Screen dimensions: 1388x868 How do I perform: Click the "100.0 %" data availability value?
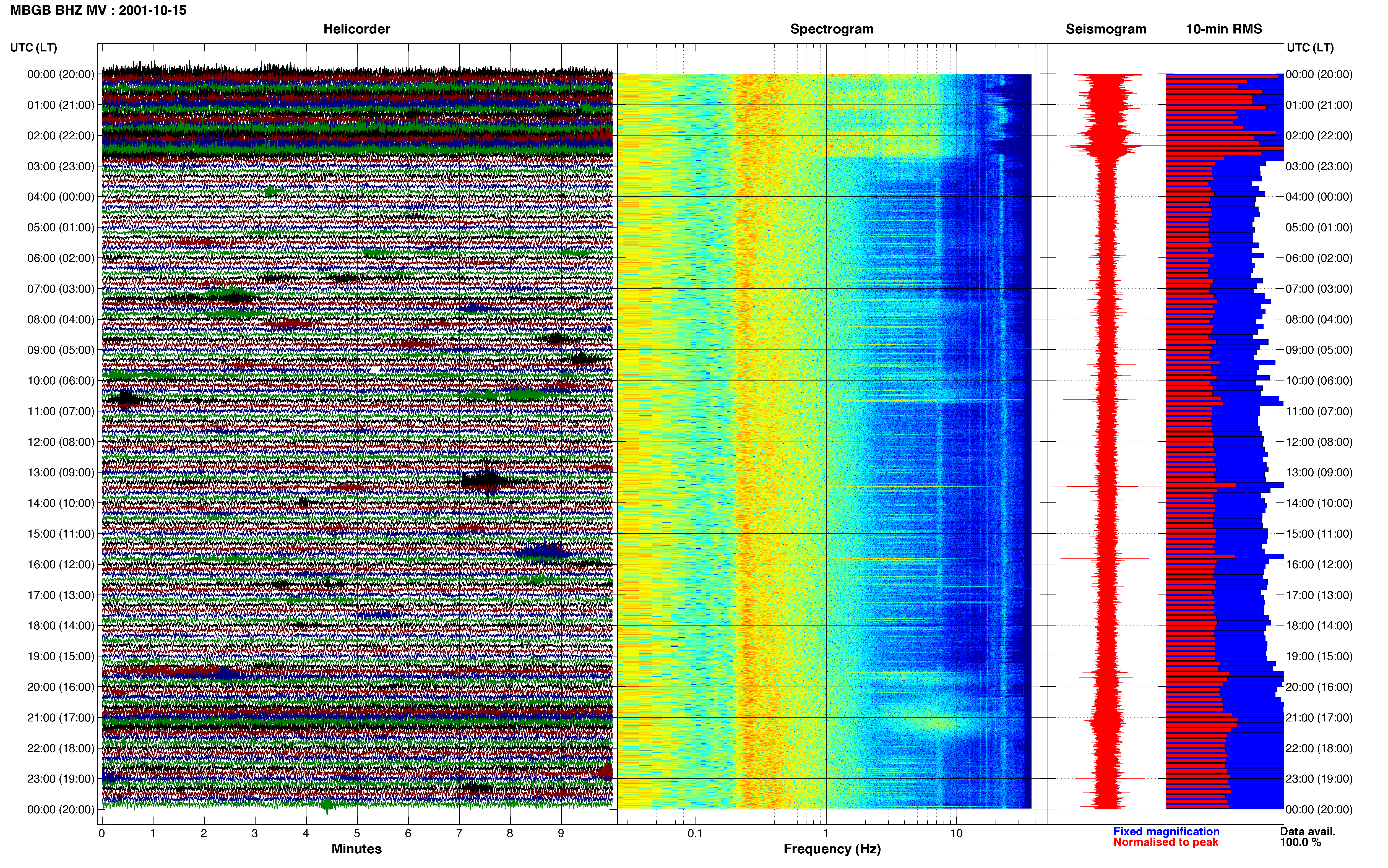pos(1300,842)
